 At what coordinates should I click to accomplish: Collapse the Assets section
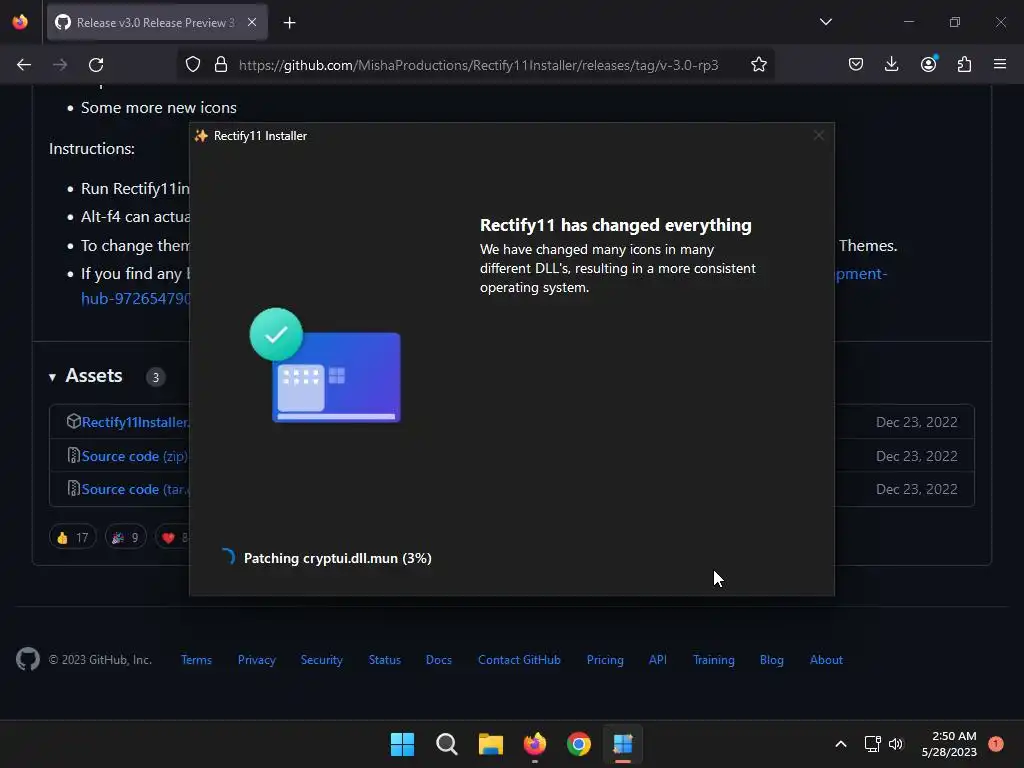tap(52, 377)
